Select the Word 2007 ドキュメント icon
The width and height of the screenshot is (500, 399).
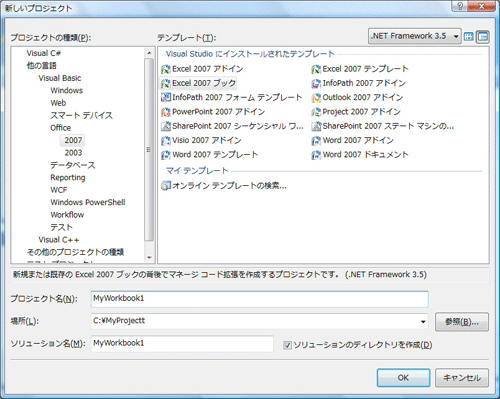point(316,155)
